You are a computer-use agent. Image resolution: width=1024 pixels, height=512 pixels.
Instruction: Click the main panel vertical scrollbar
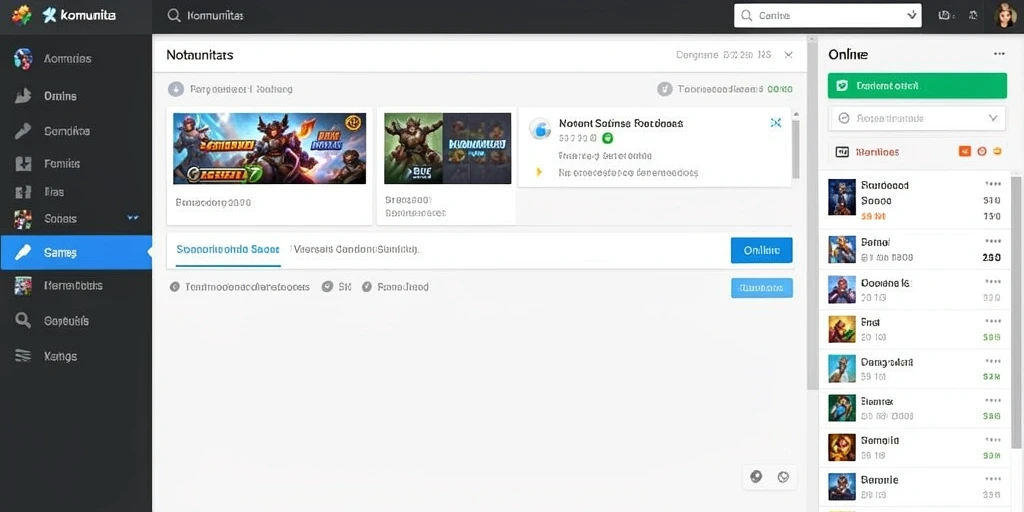click(812, 212)
